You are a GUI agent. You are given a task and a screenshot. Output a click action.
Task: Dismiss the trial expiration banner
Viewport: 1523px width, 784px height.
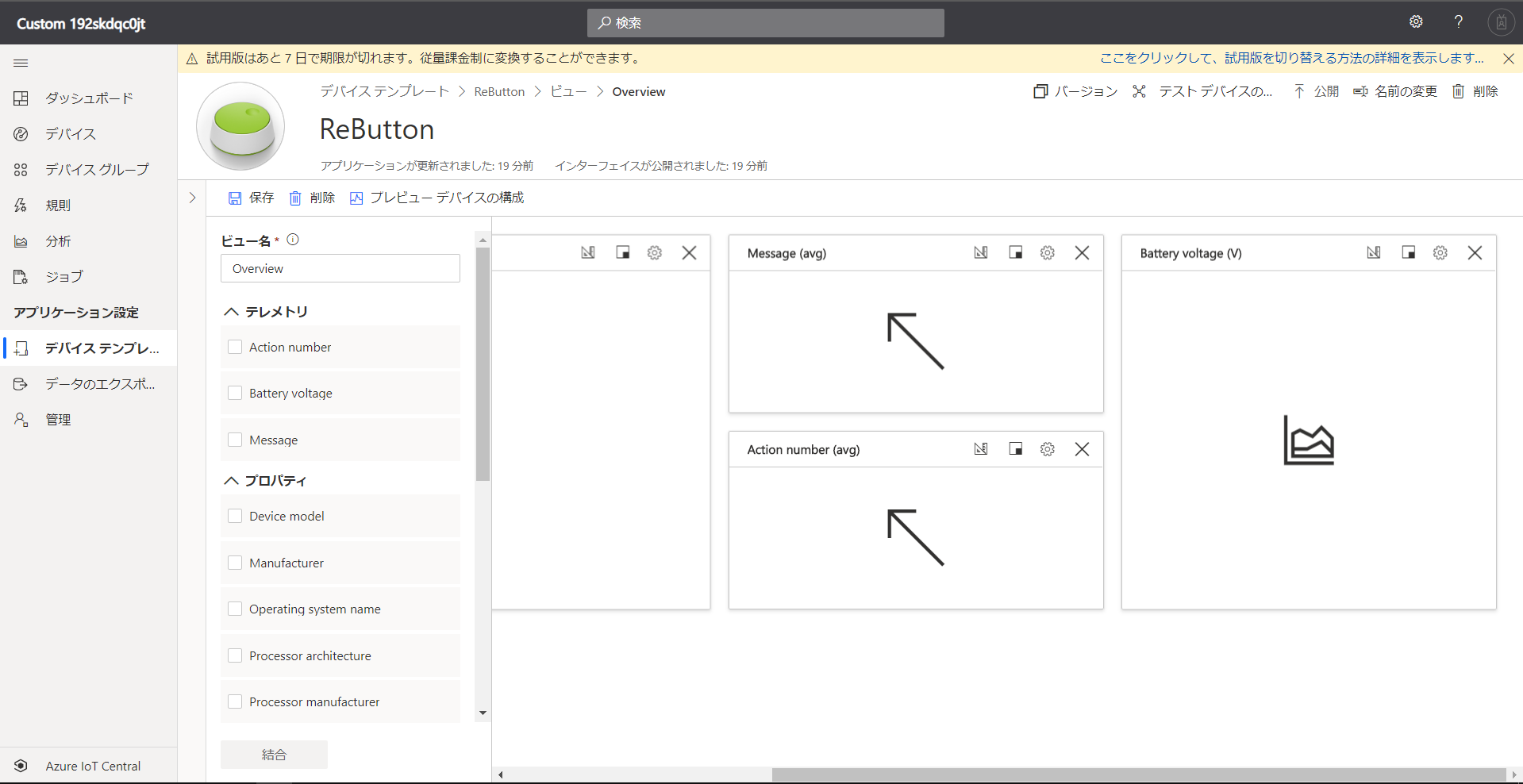pyautogui.click(x=1508, y=59)
